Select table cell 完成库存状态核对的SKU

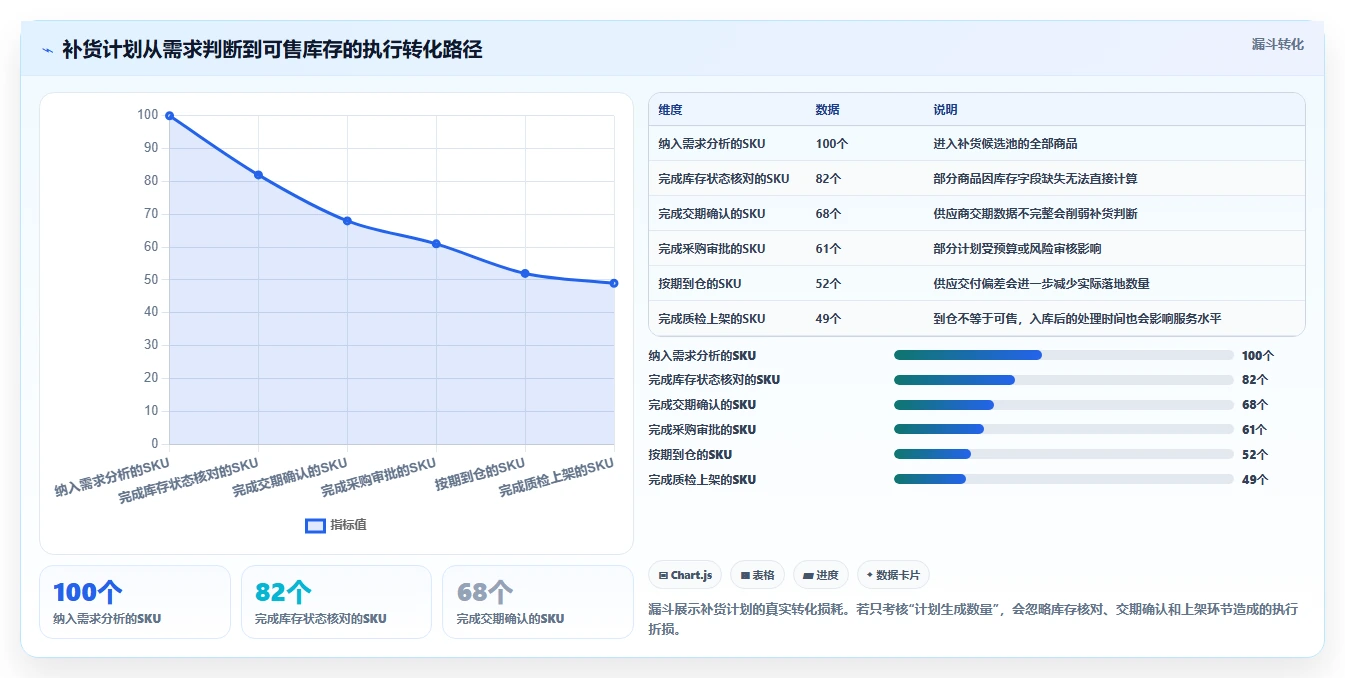[724, 179]
